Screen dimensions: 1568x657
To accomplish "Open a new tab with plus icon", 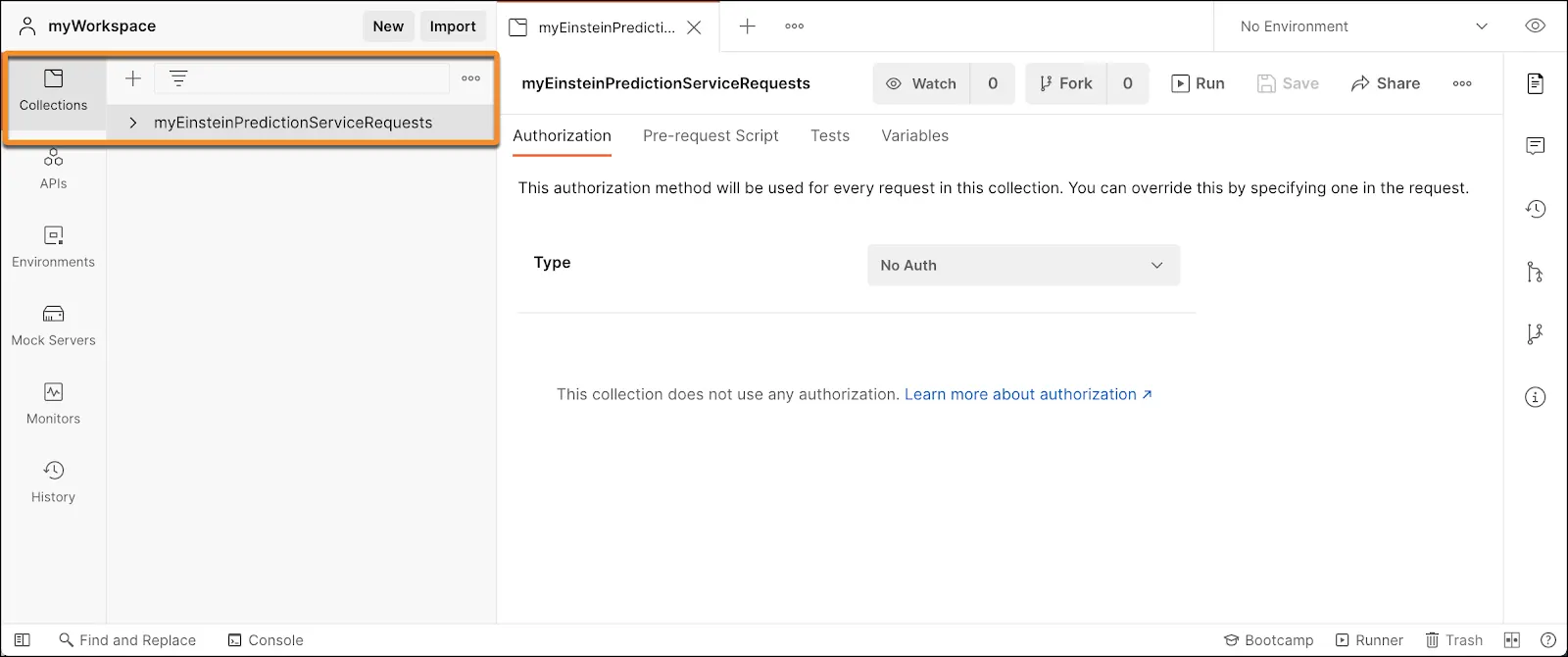I will pos(747,26).
